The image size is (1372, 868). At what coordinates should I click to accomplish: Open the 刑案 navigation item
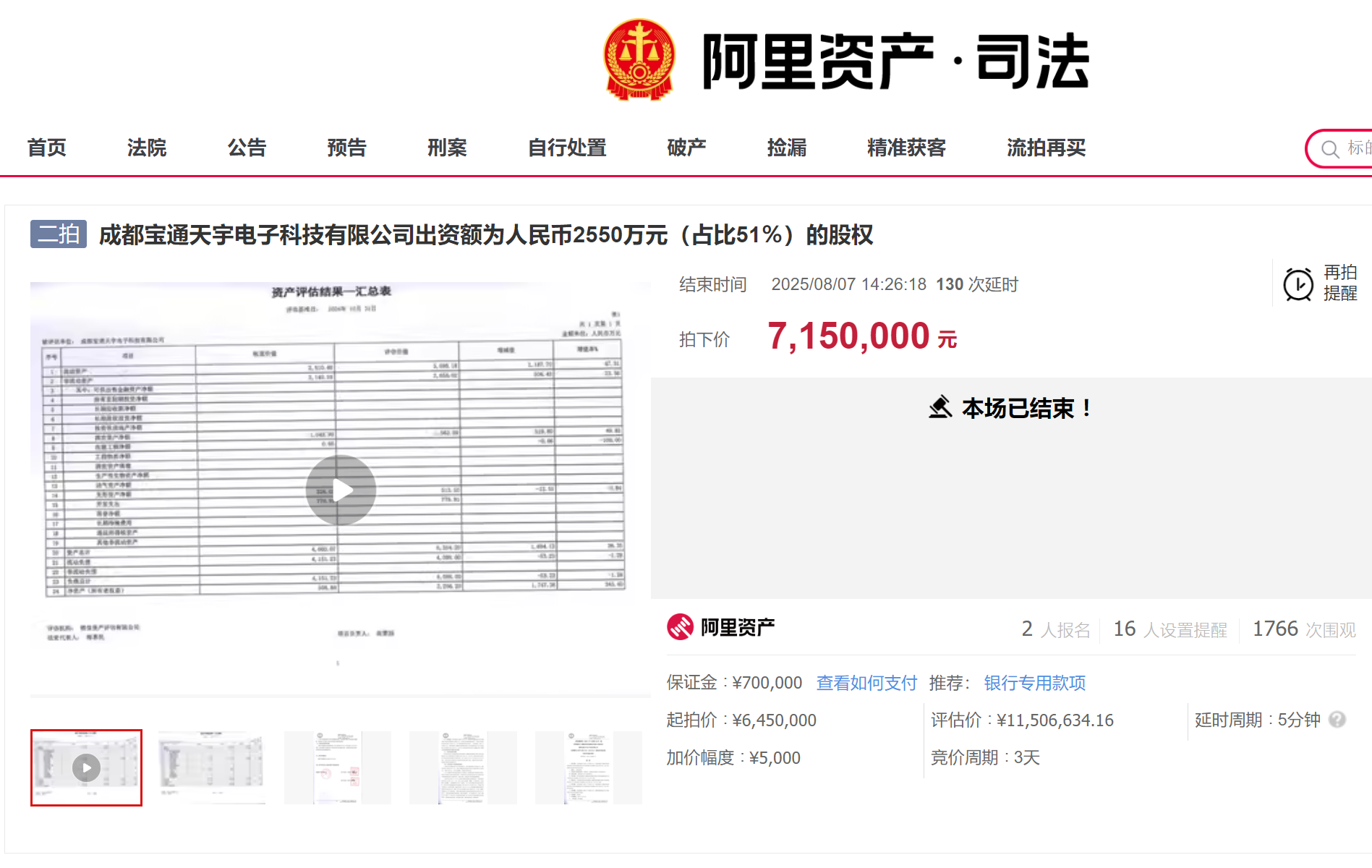click(x=447, y=148)
